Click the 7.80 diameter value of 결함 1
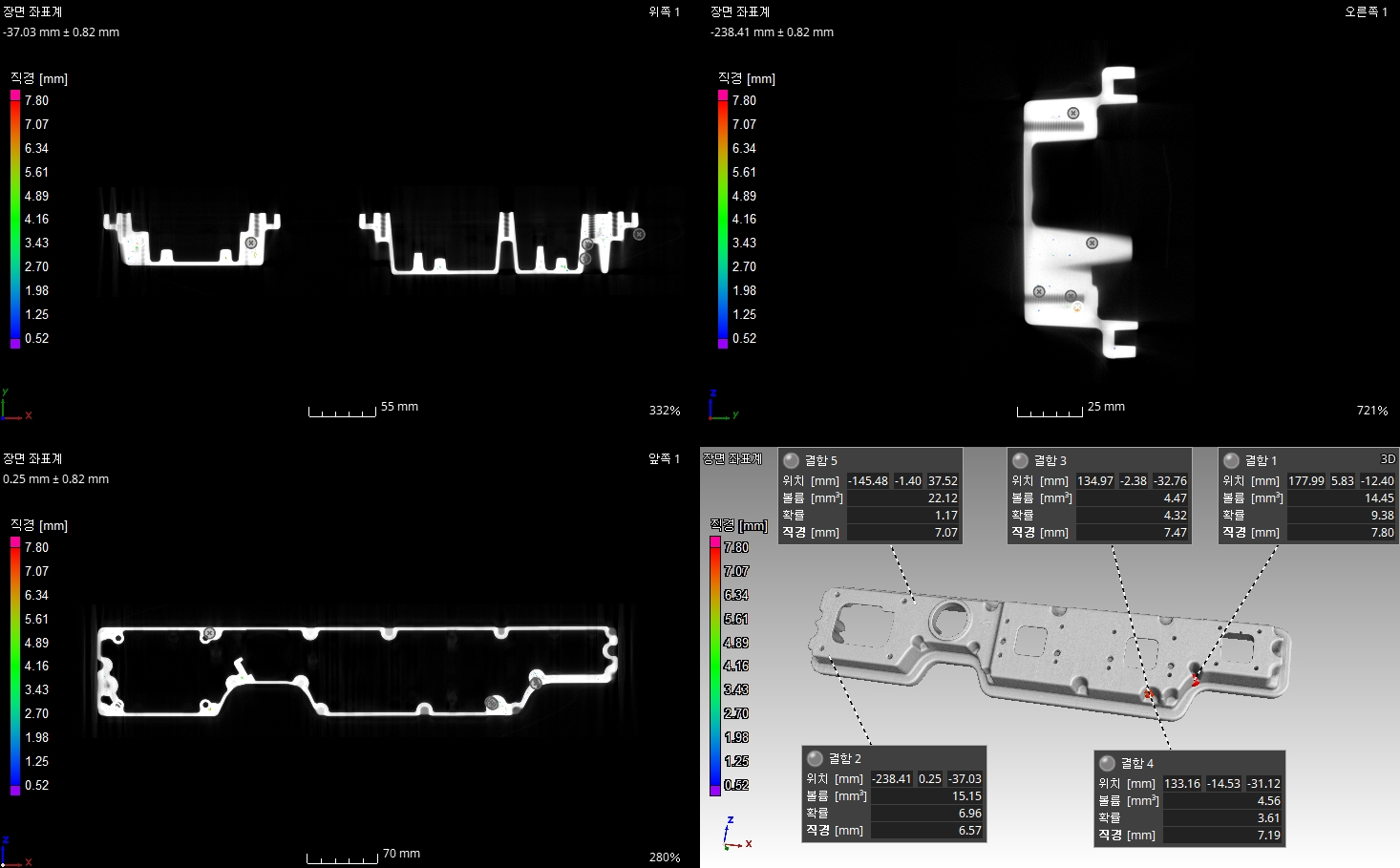This screenshot has width=1400, height=868. click(x=1382, y=533)
